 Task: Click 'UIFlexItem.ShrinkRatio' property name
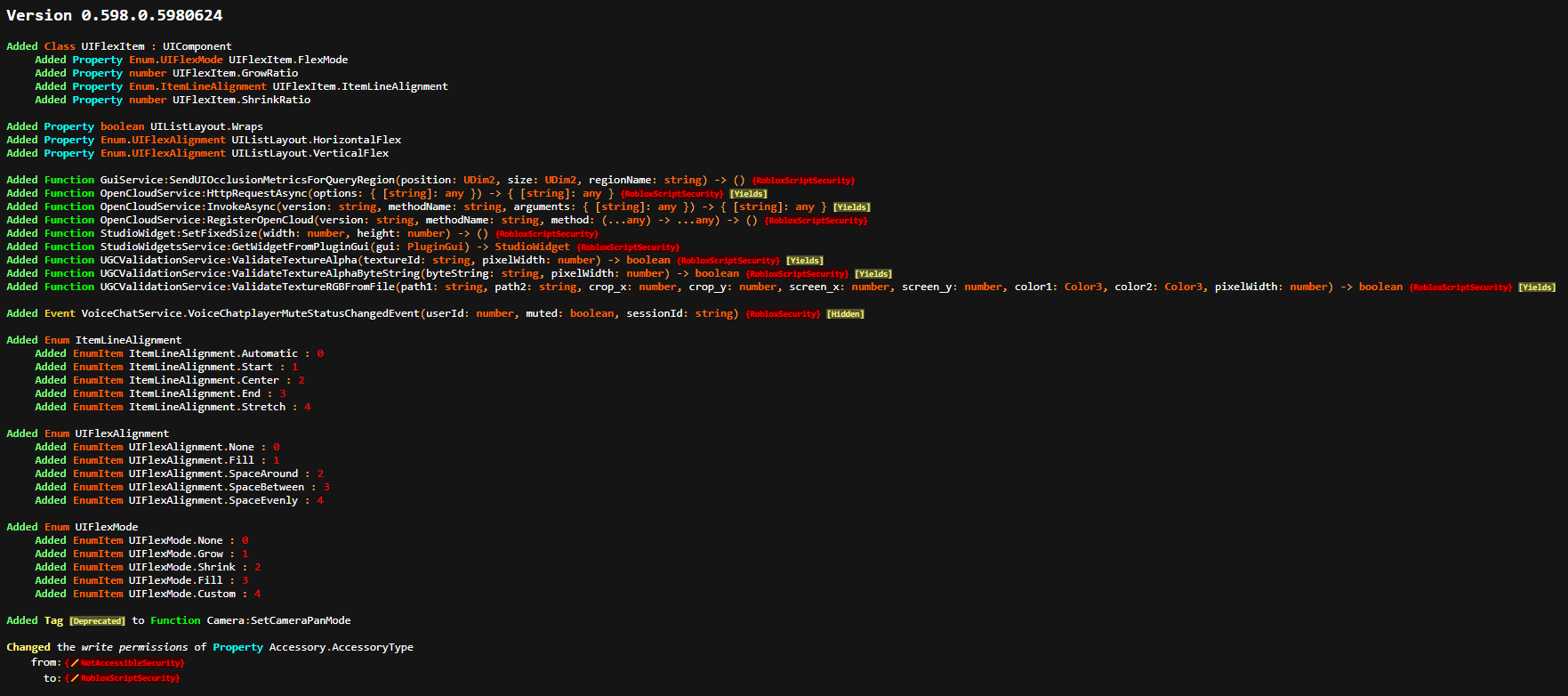(x=242, y=100)
